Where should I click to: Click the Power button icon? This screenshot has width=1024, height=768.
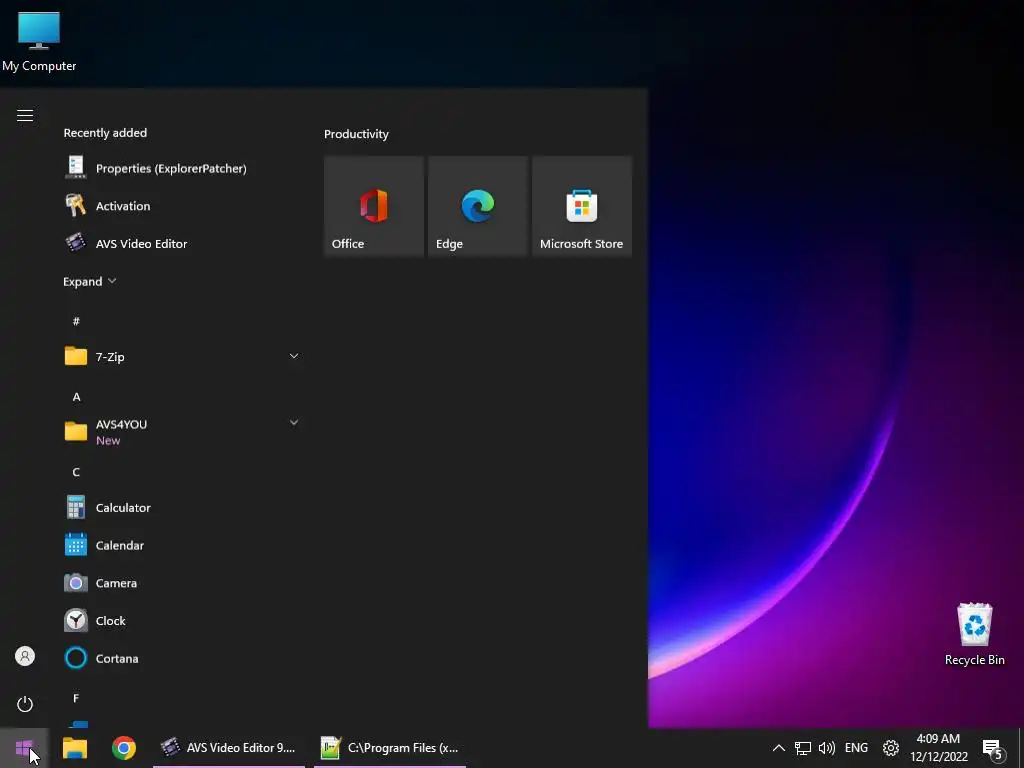point(25,704)
